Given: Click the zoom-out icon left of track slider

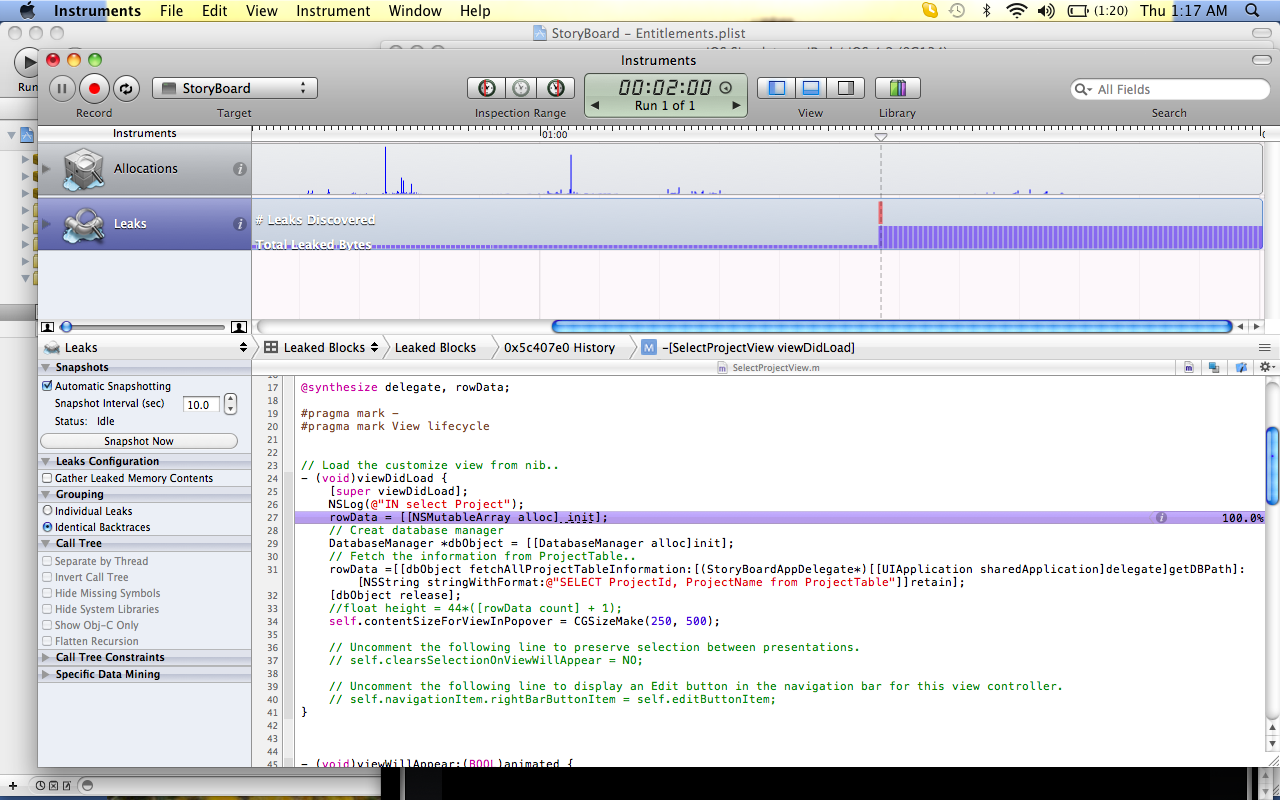Looking at the screenshot, I should coord(47,327).
